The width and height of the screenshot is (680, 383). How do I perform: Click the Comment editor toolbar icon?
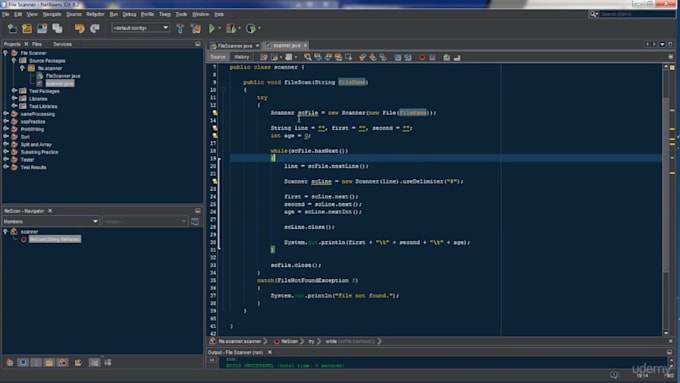point(446,57)
